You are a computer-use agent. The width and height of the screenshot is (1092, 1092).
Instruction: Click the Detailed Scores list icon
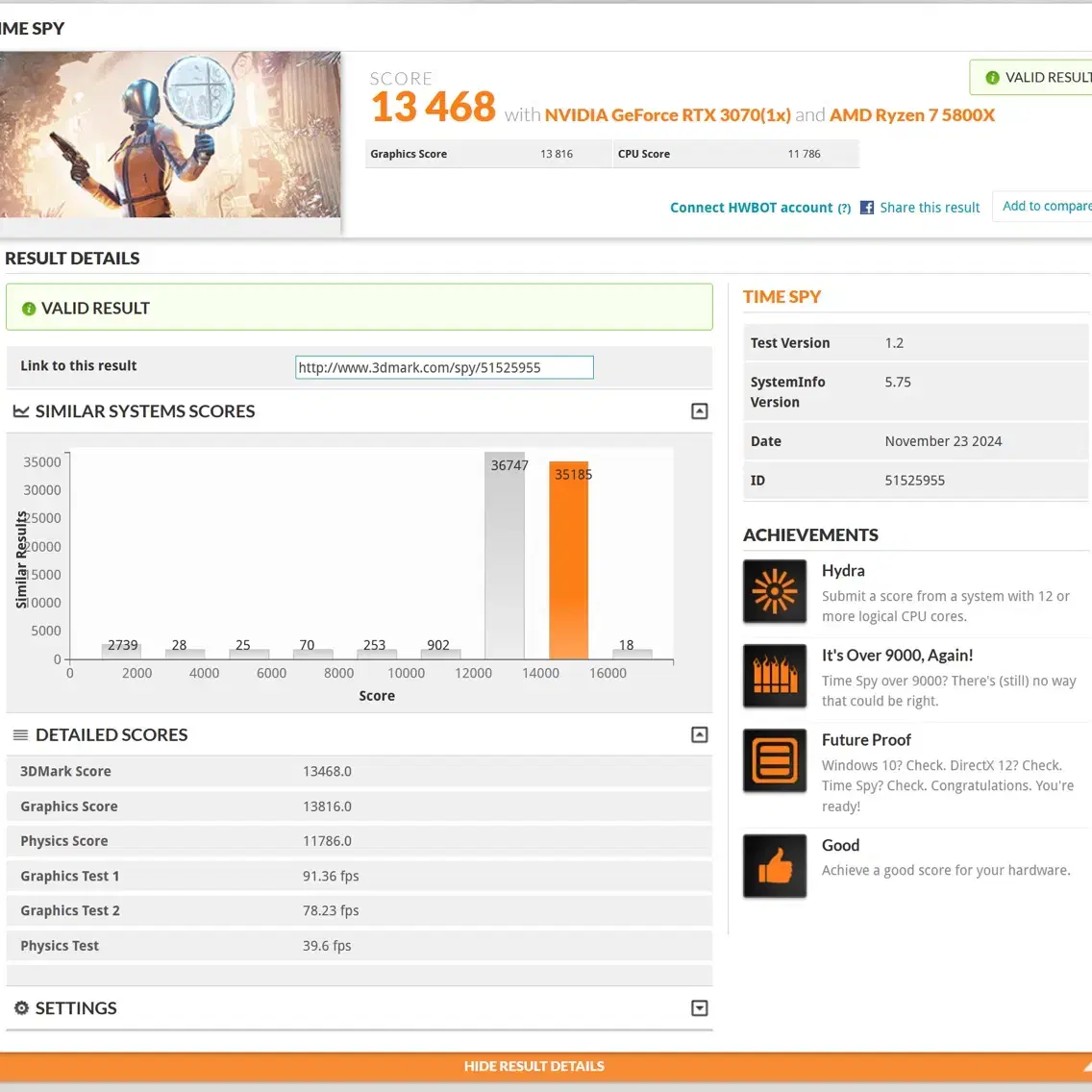tap(21, 734)
